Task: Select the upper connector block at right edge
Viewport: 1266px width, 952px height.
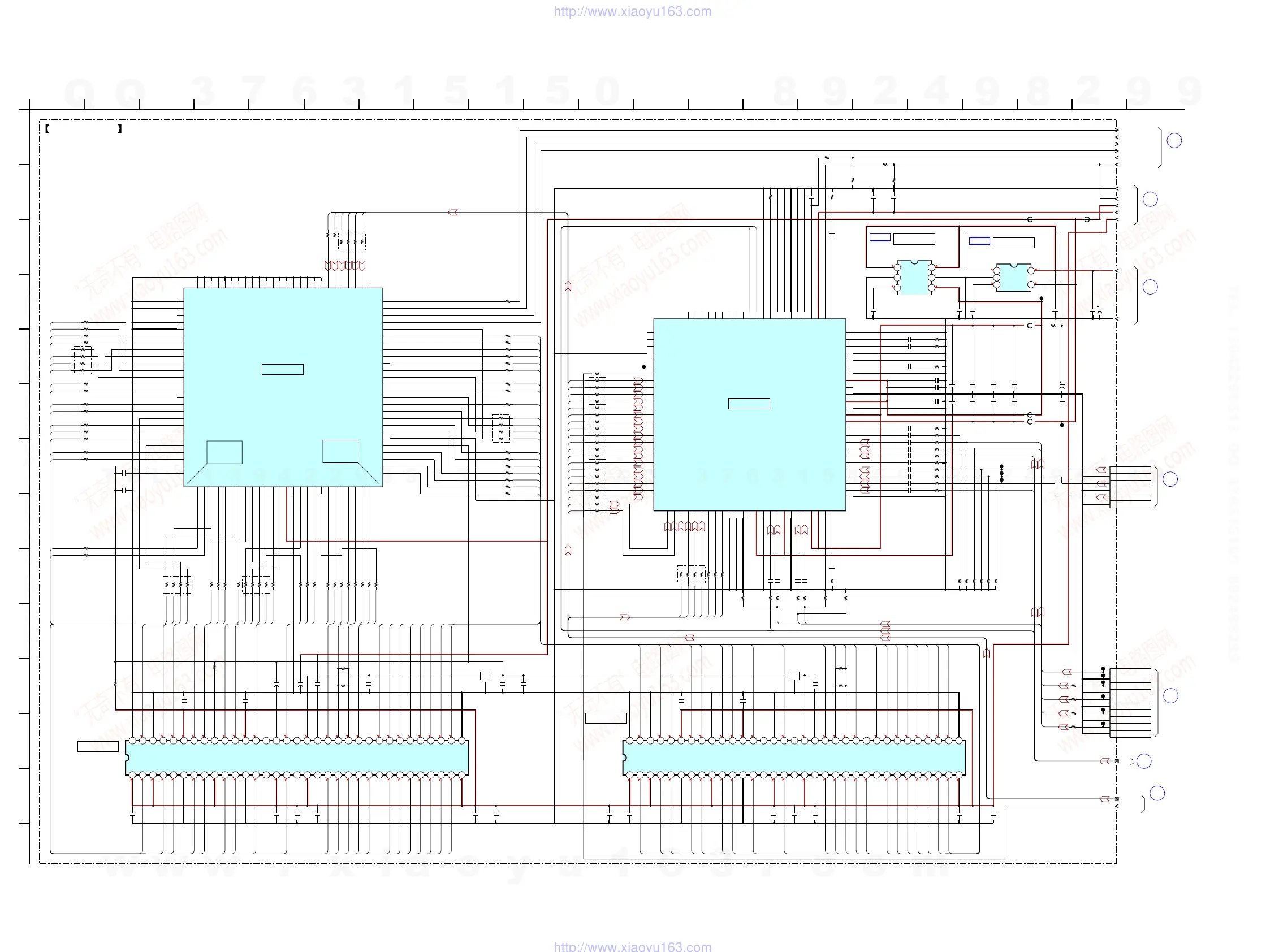Action: (1130, 487)
